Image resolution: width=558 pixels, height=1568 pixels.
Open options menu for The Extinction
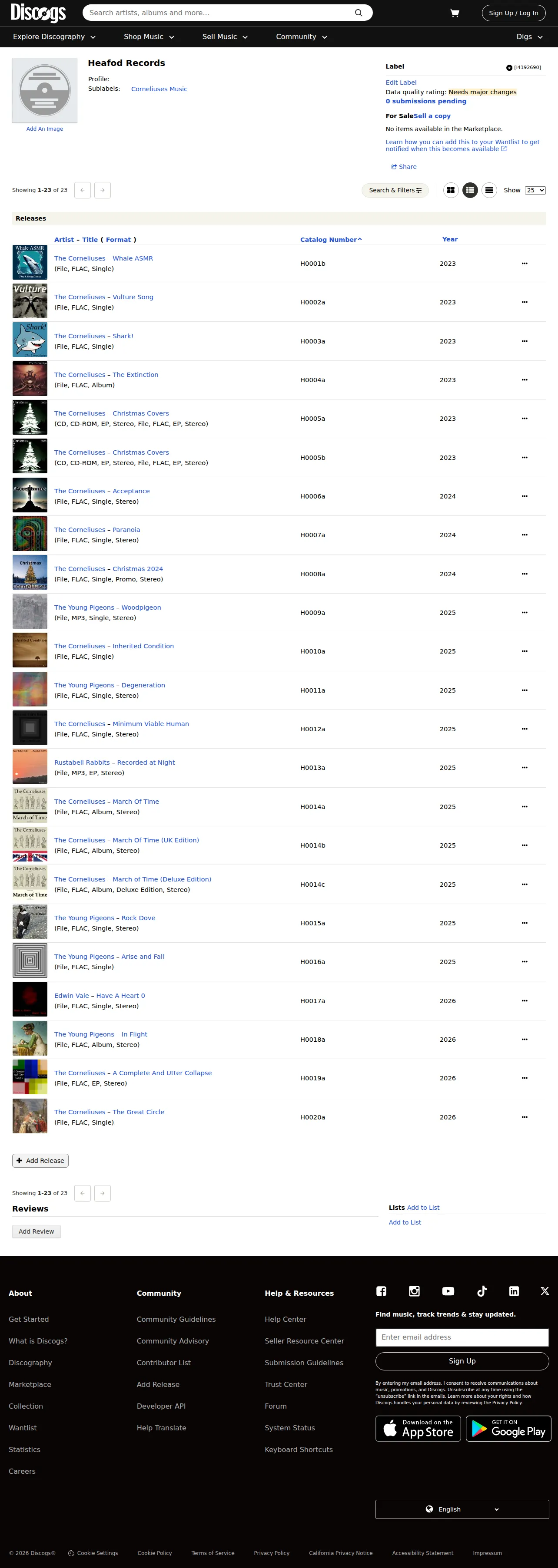coord(525,380)
